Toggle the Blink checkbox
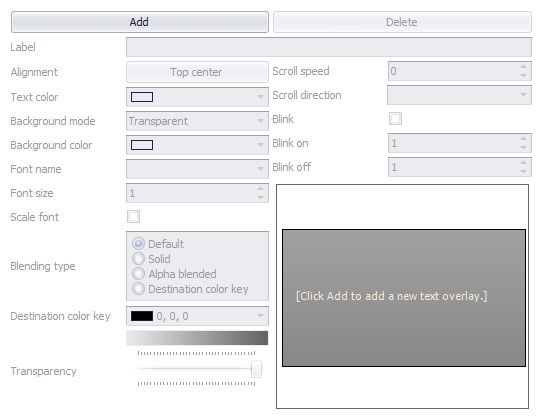The height and width of the screenshot is (418, 539). pos(395,119)
